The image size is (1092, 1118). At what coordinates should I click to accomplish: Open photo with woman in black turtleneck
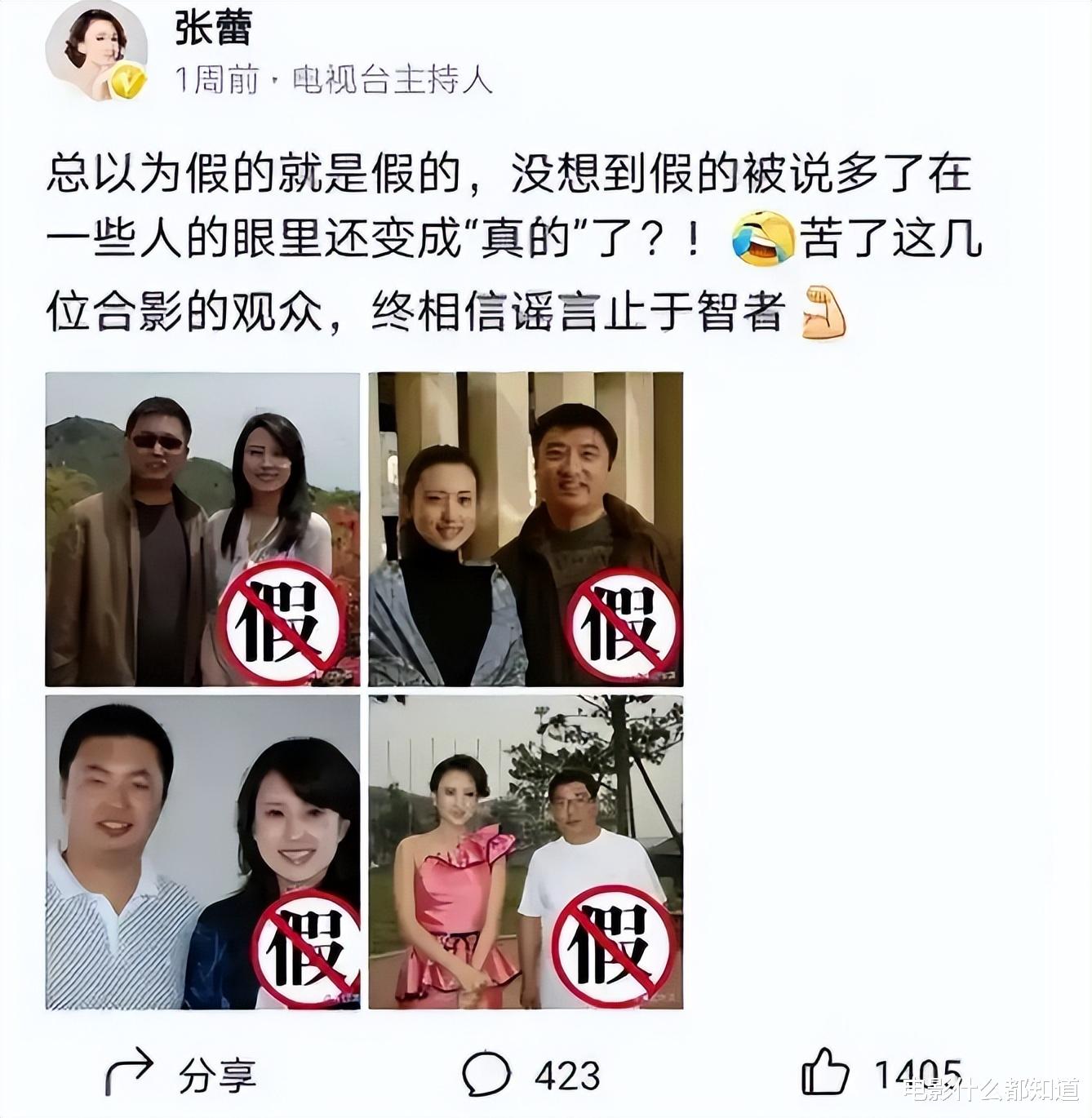pos(526,529)
